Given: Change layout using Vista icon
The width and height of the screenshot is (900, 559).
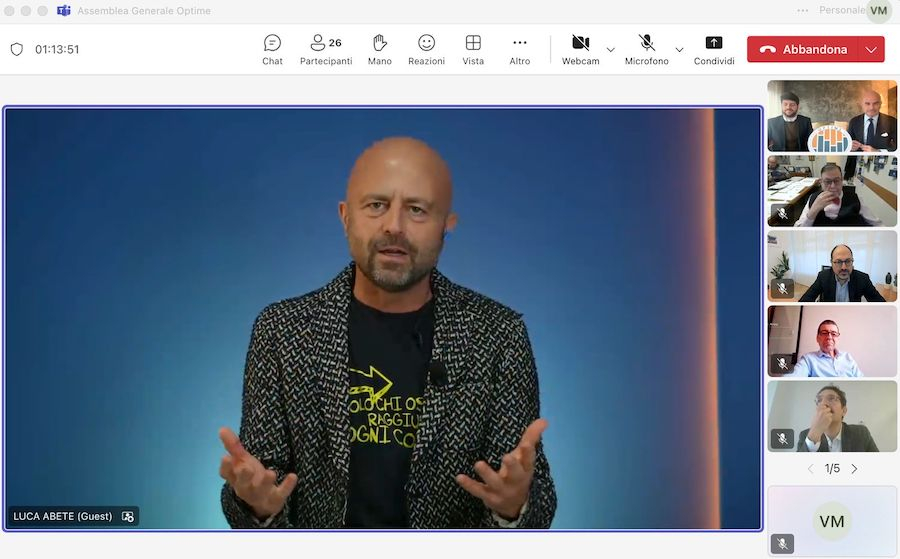Looking at the screenshot, I should (x=473, y=49).
